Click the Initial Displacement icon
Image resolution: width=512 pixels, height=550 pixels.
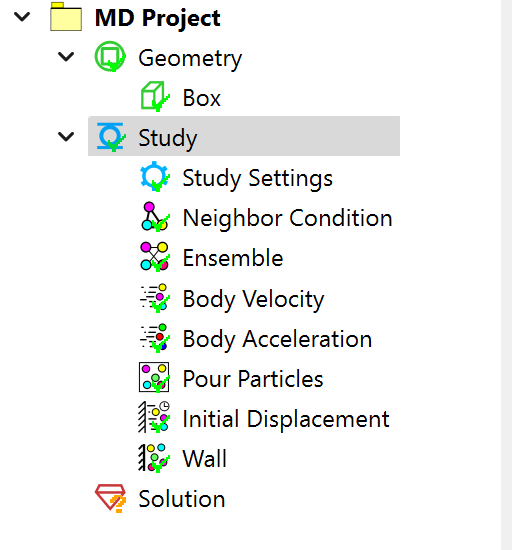tap(154, 417)
